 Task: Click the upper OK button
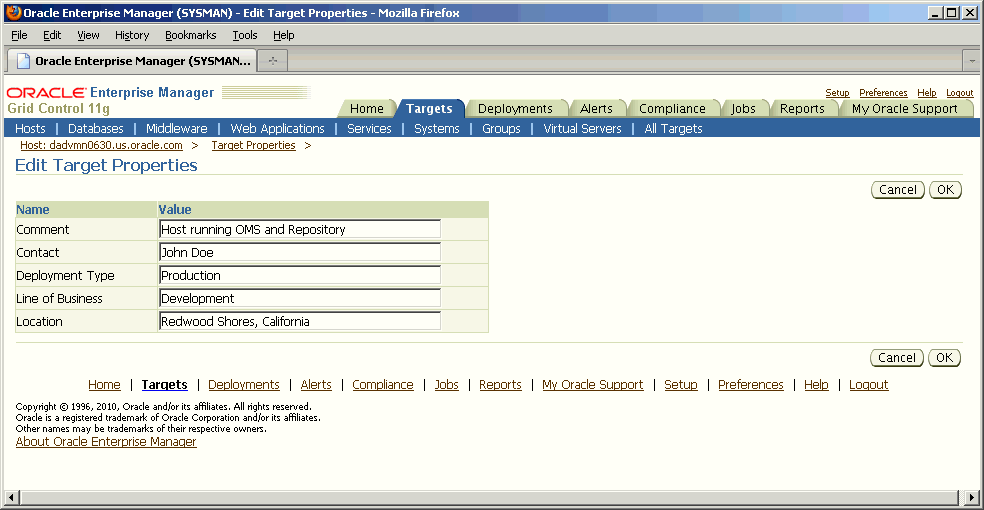click(945, 189)
